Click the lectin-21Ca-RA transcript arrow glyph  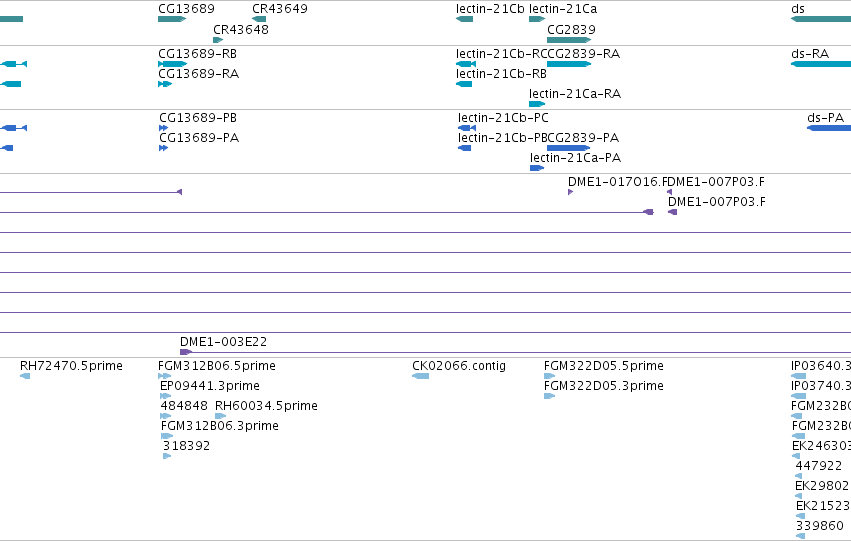click(537, 104)
